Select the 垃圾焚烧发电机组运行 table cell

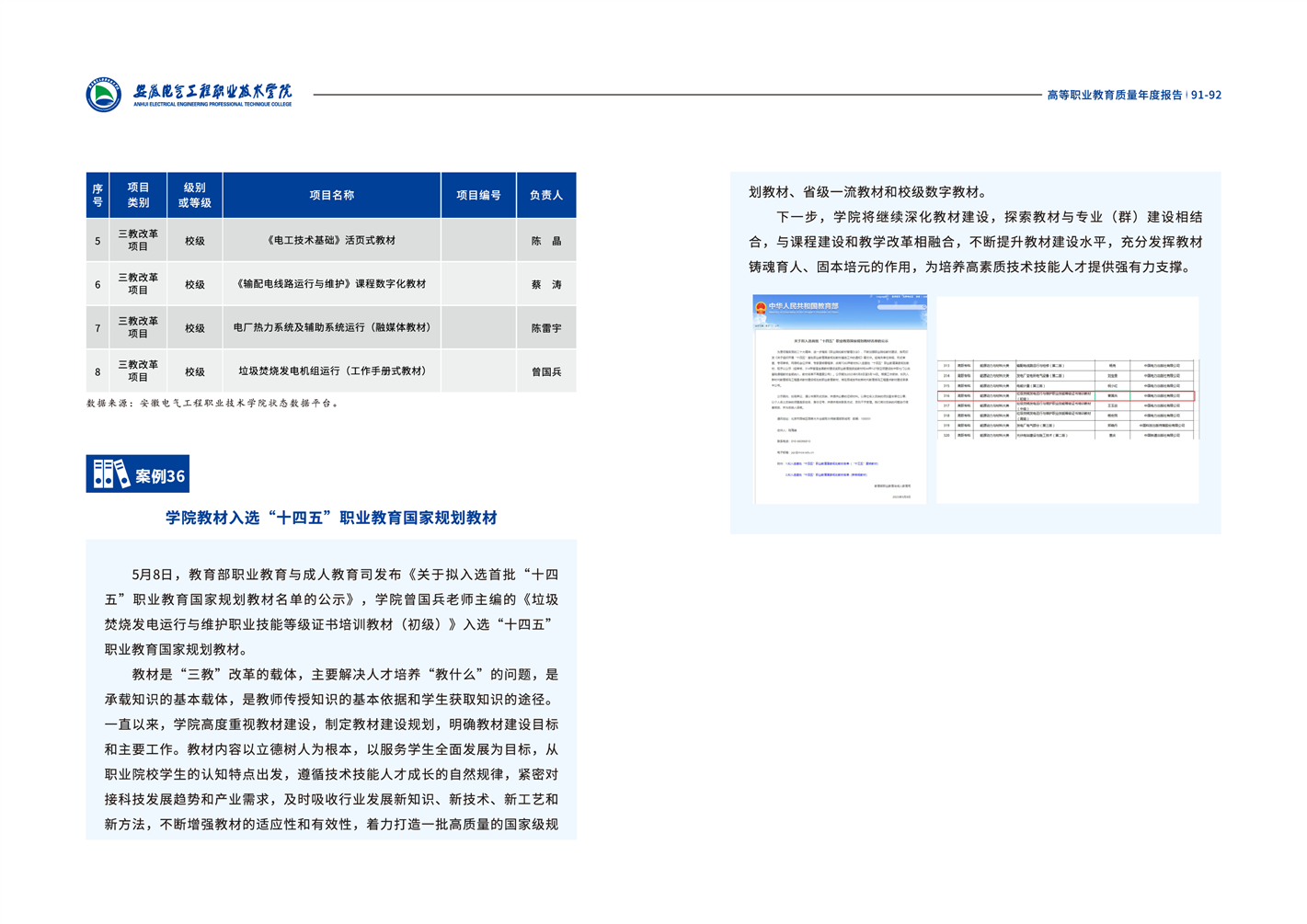(331, 371)
